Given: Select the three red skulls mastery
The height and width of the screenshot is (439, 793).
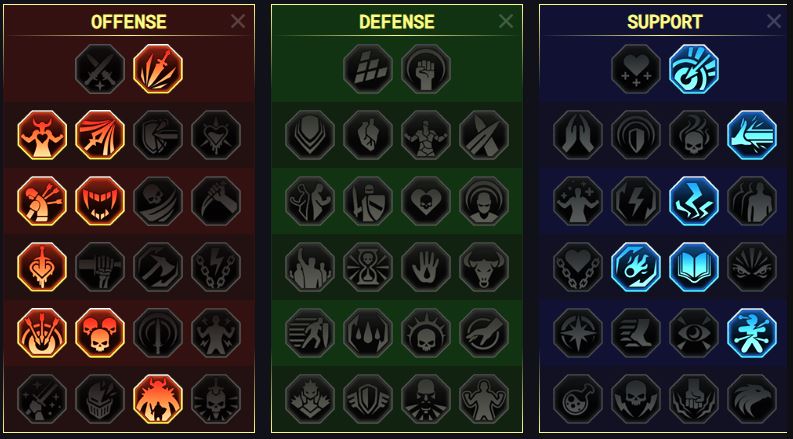Looking at the screenshot, I should coord(100,333).
